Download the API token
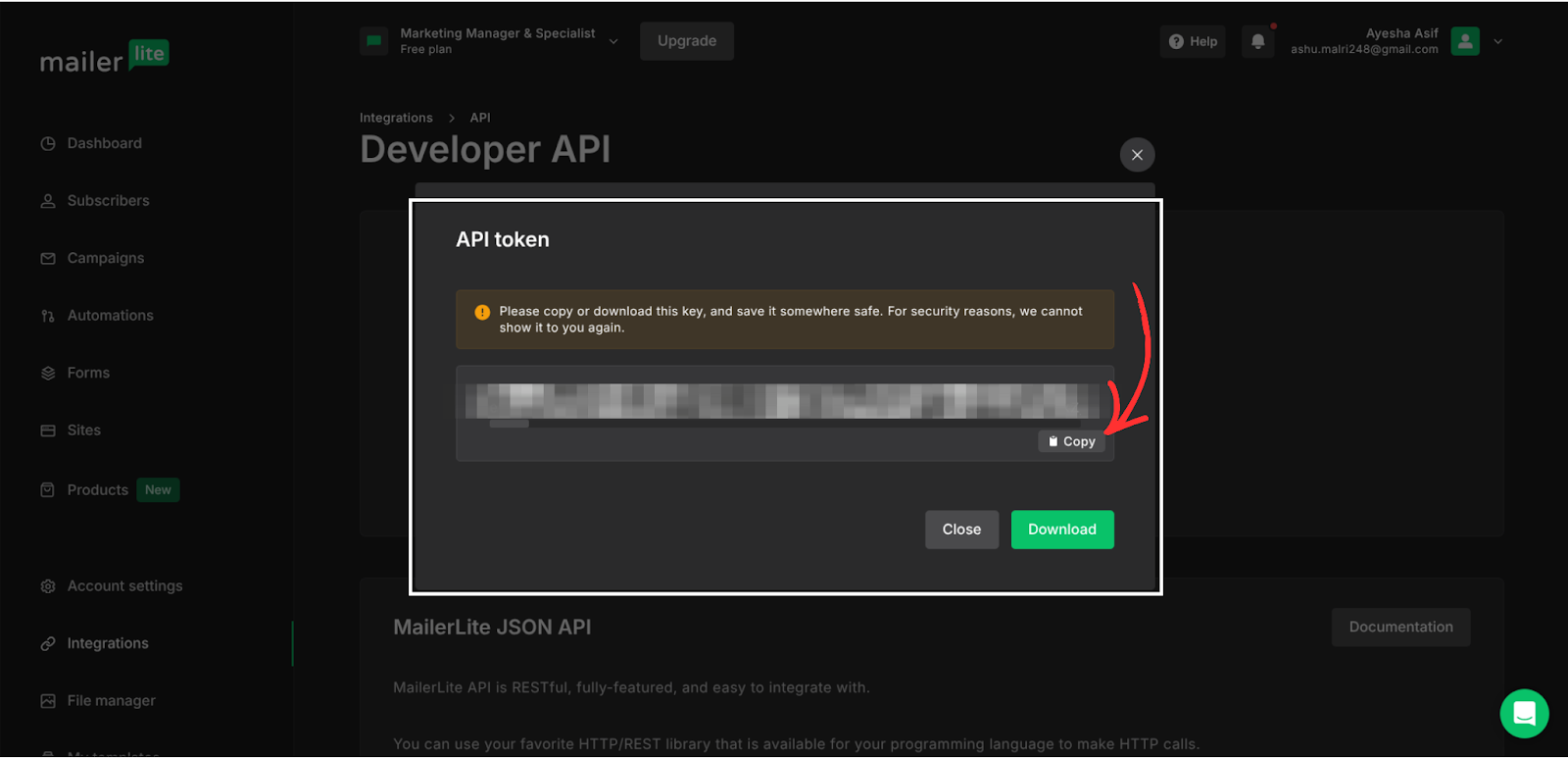 click(1062, 530)
